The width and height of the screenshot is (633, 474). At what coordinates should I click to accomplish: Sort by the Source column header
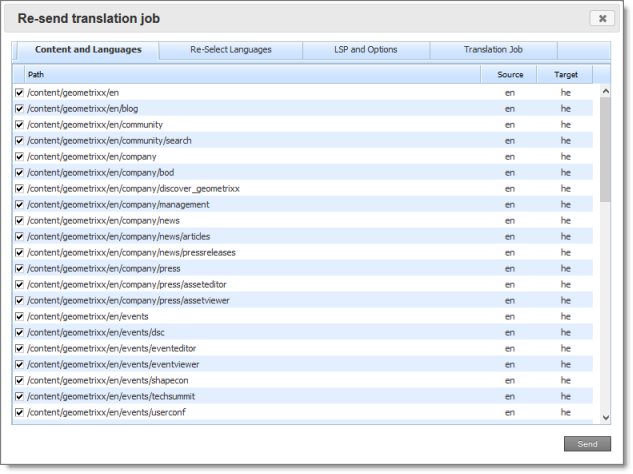point(509,74)
